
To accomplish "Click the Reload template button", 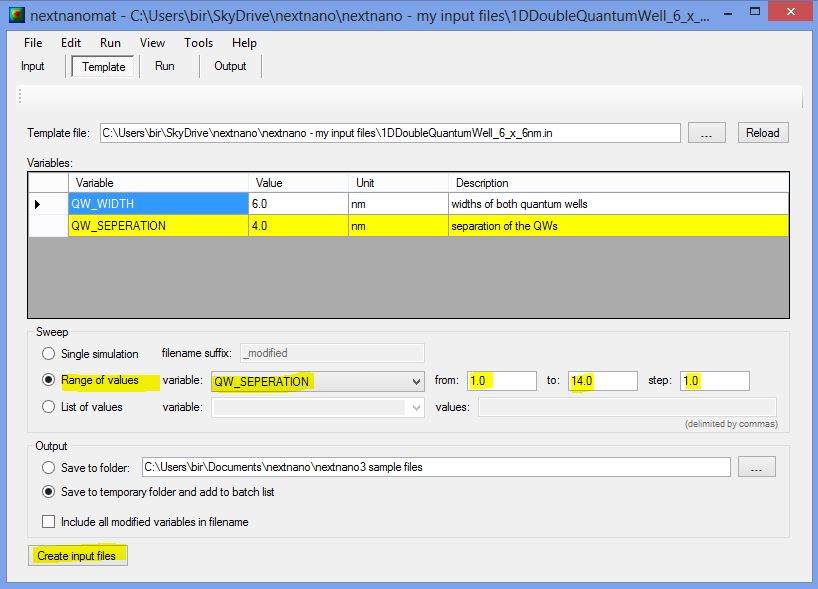I will 762,133.
